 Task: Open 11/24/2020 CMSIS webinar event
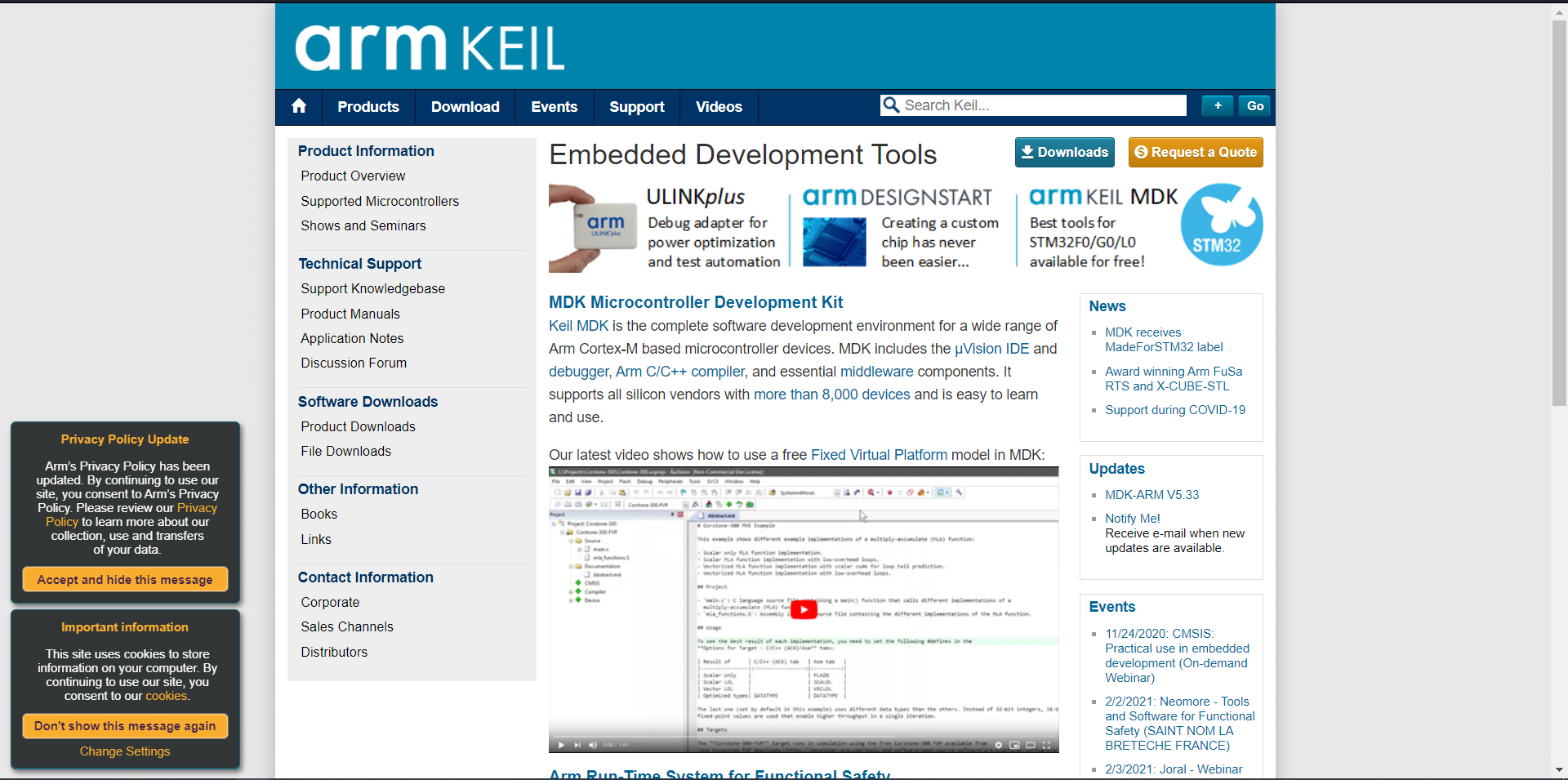click(1177, 656)
